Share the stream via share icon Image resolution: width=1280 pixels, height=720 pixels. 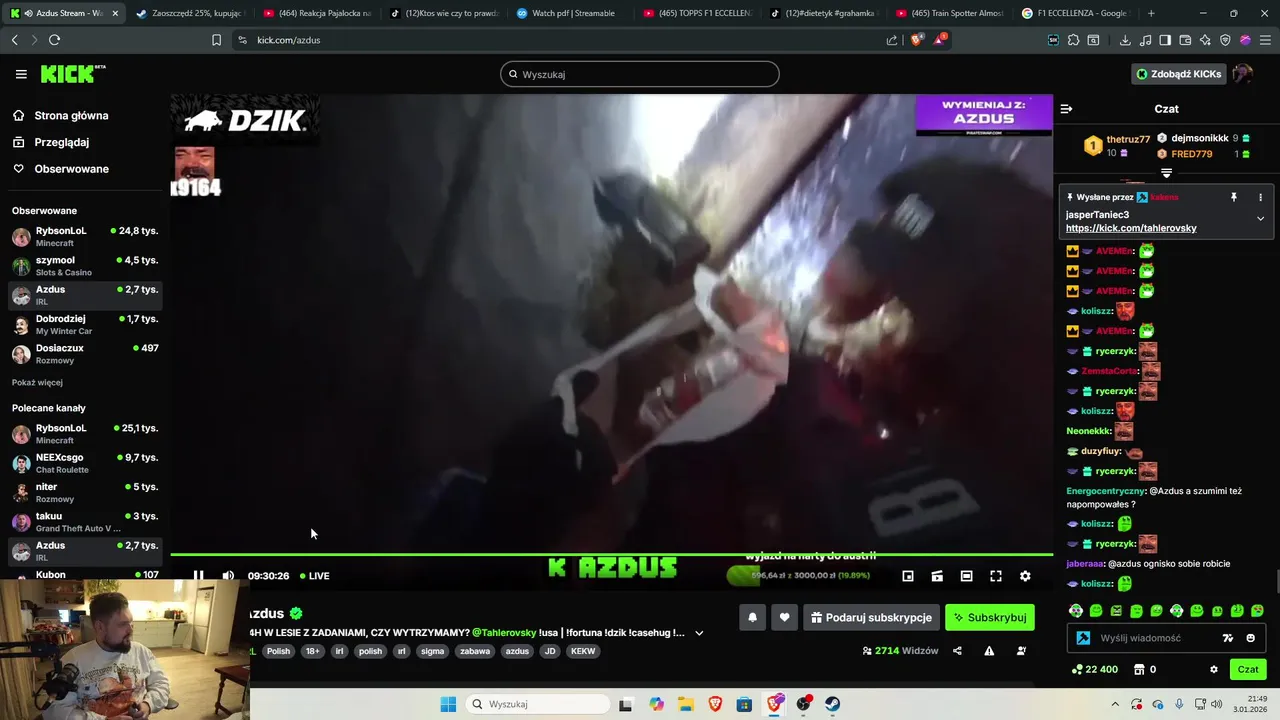pyautogui.click(x=957, y=651)
